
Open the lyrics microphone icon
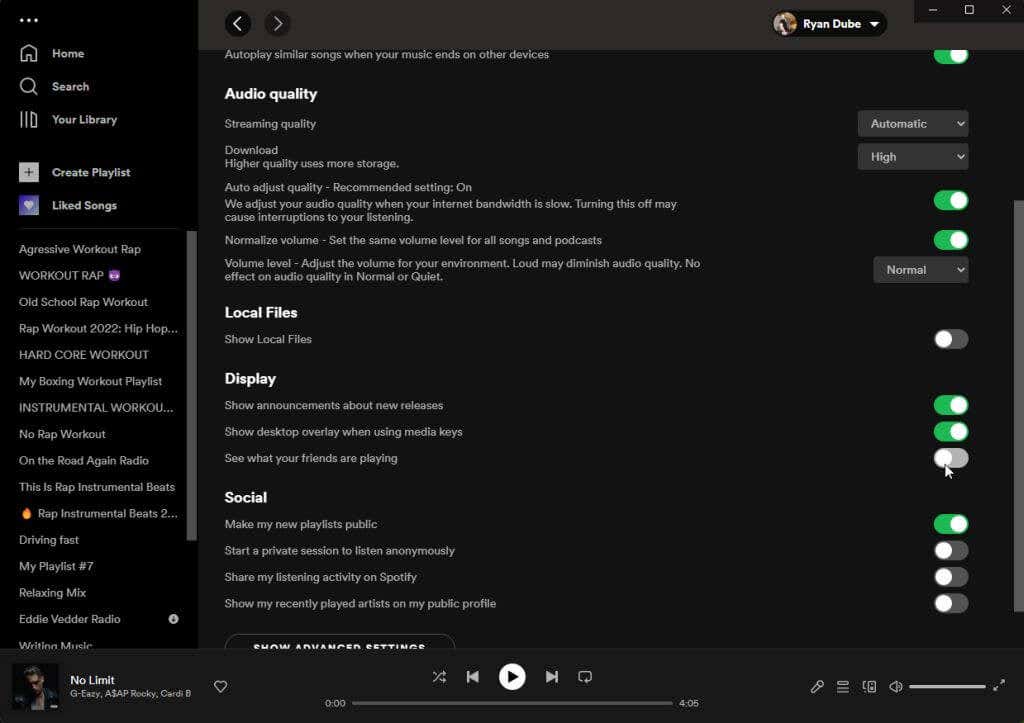pos(817,686)
